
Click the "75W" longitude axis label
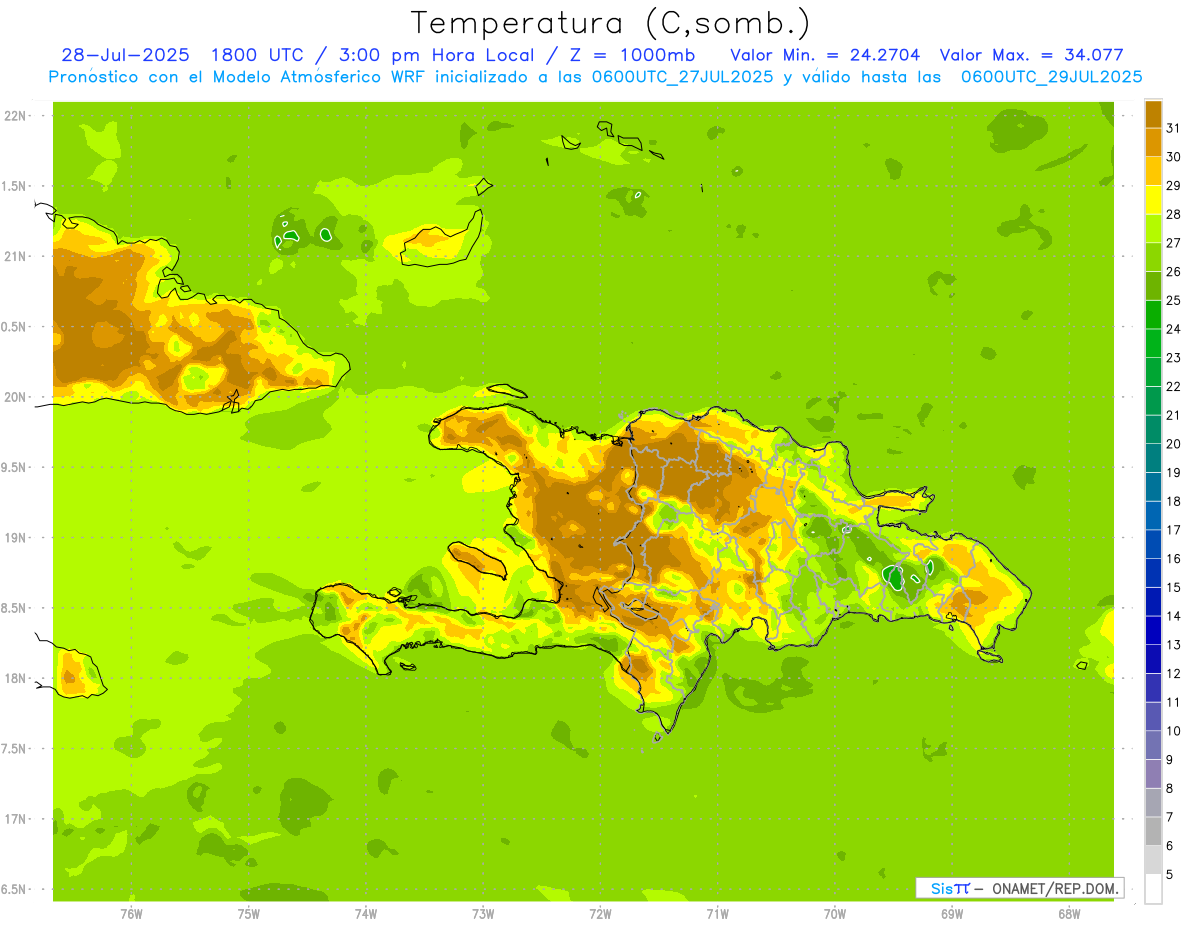(x=248, y=913)
